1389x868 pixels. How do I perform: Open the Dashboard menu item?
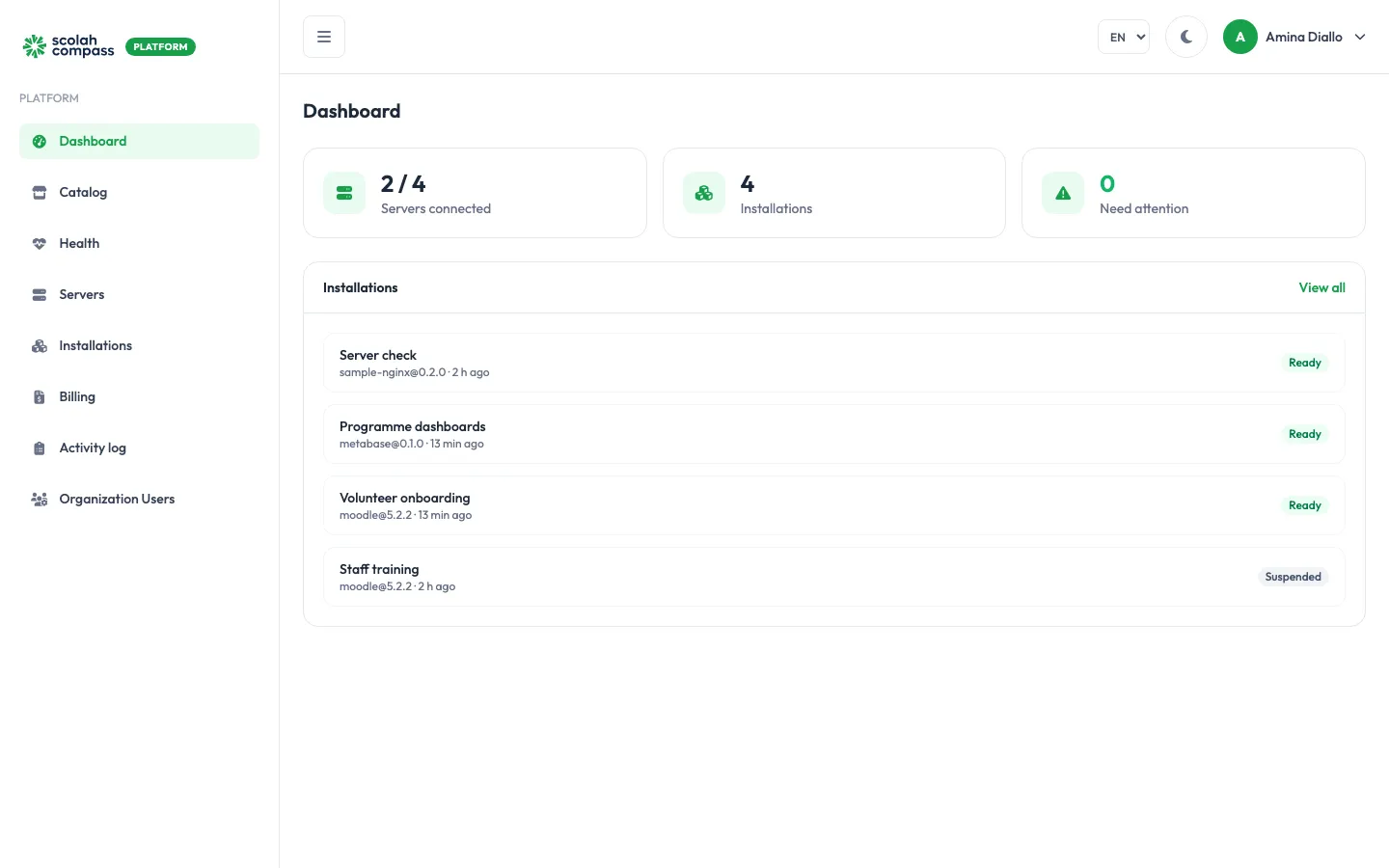[139, 141]
